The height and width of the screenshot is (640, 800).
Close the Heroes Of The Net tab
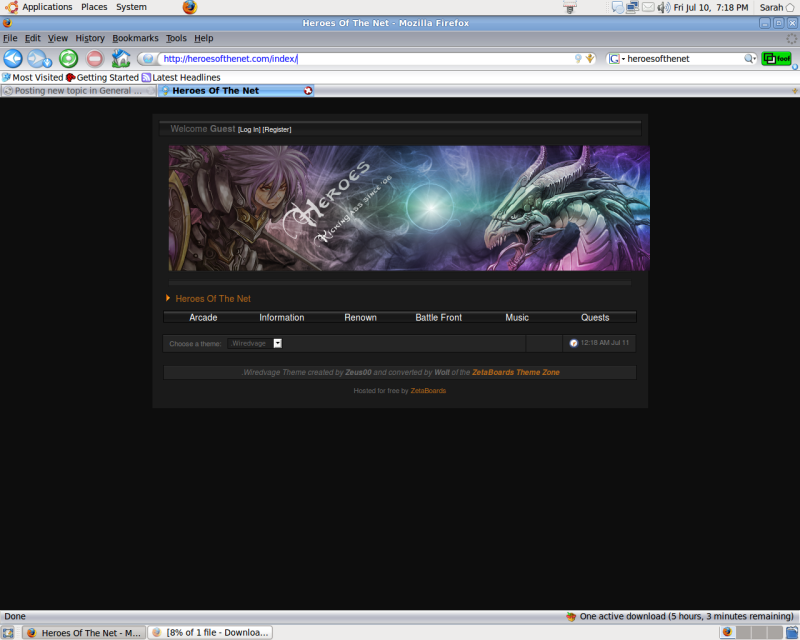[x=308, y=91]
